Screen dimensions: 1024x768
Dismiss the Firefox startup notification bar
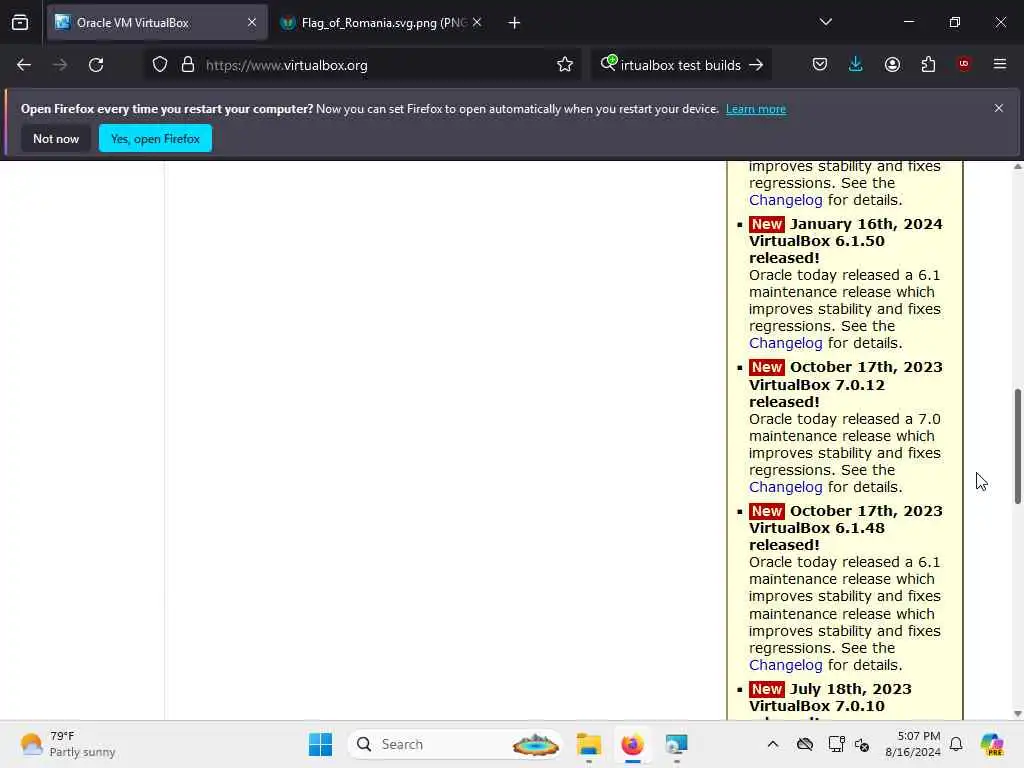pyautogui.click(x=999, y=108)
